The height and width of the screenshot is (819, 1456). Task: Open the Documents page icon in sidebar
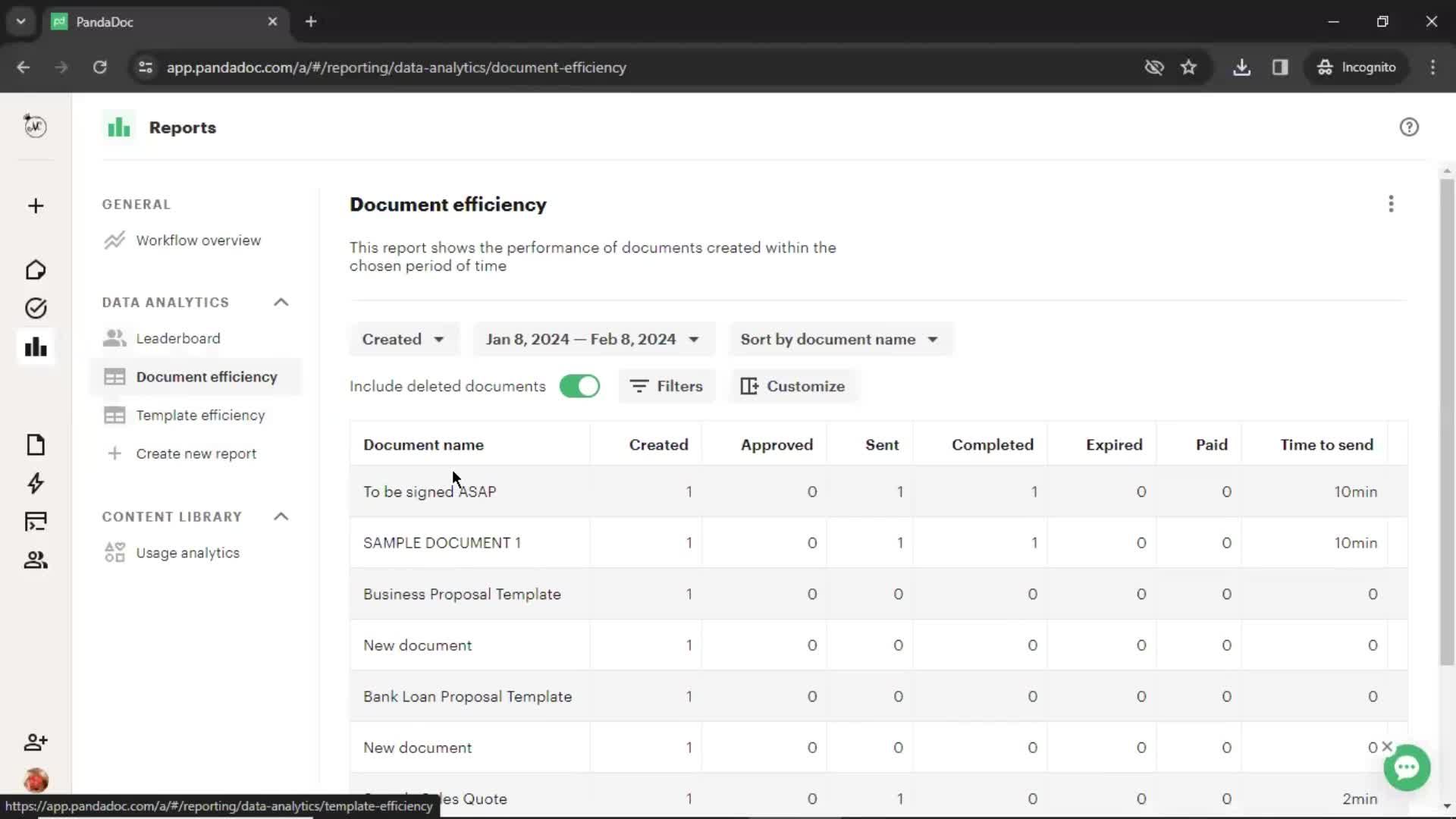(36, 444)
